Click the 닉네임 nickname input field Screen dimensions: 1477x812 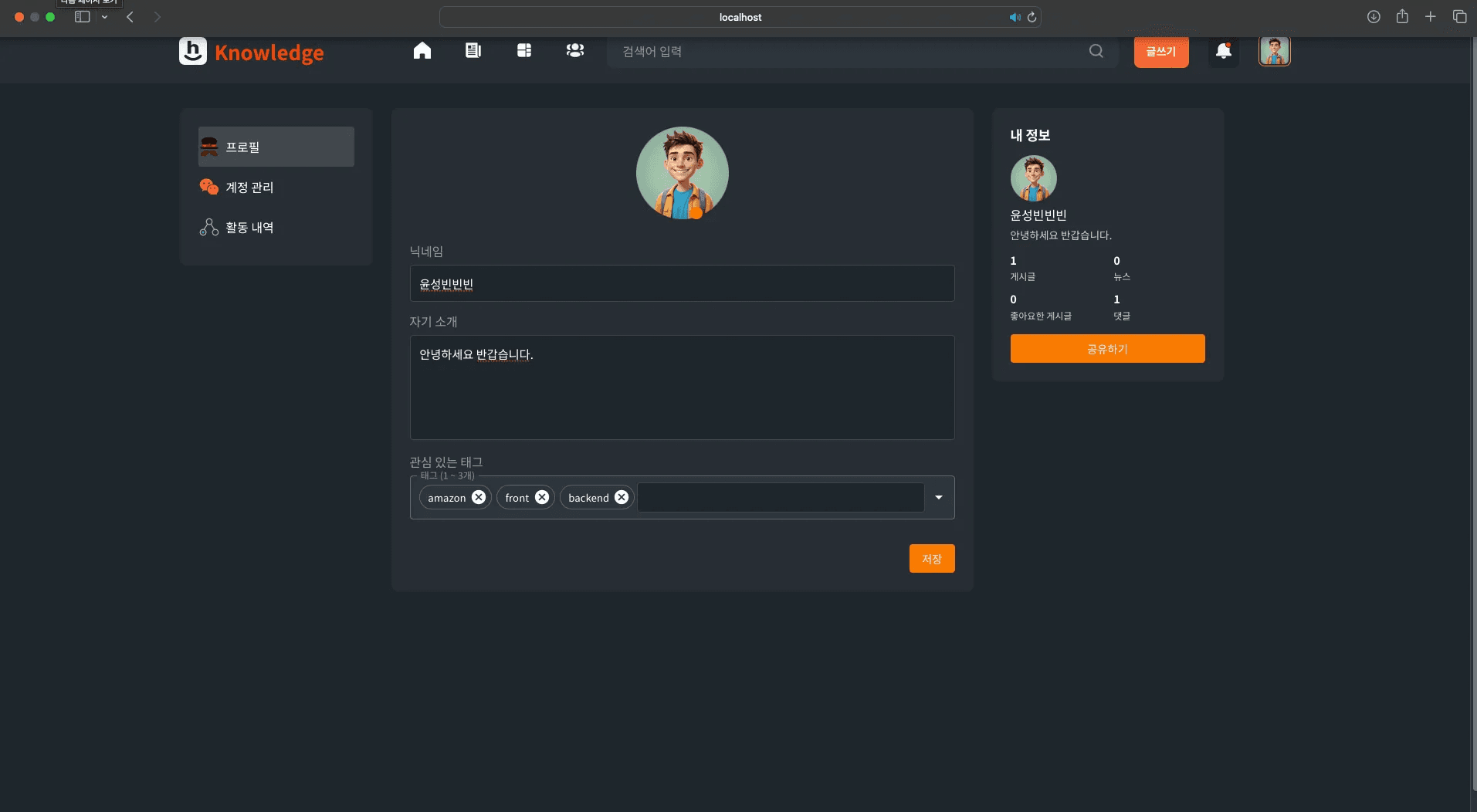point(682,284)
